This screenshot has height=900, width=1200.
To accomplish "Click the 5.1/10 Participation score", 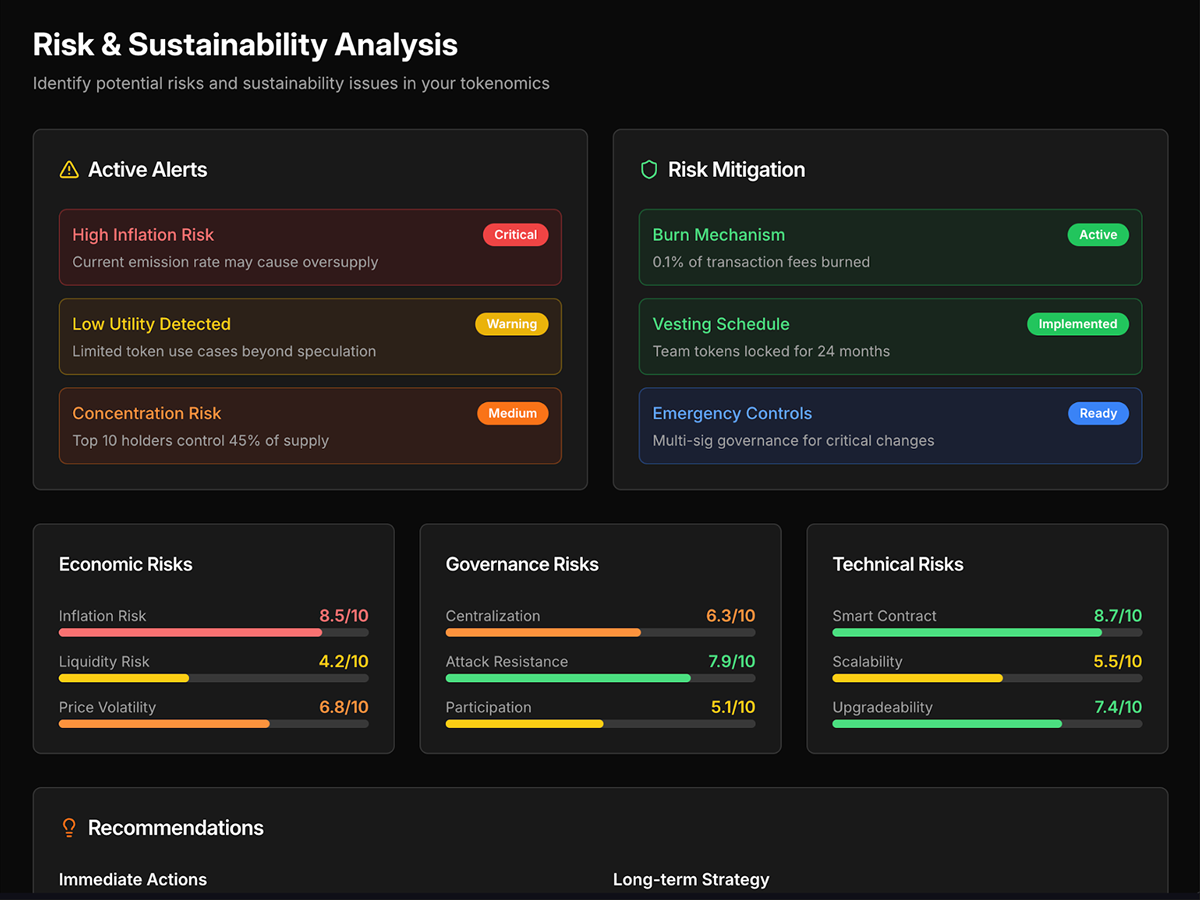I will 733,707.
